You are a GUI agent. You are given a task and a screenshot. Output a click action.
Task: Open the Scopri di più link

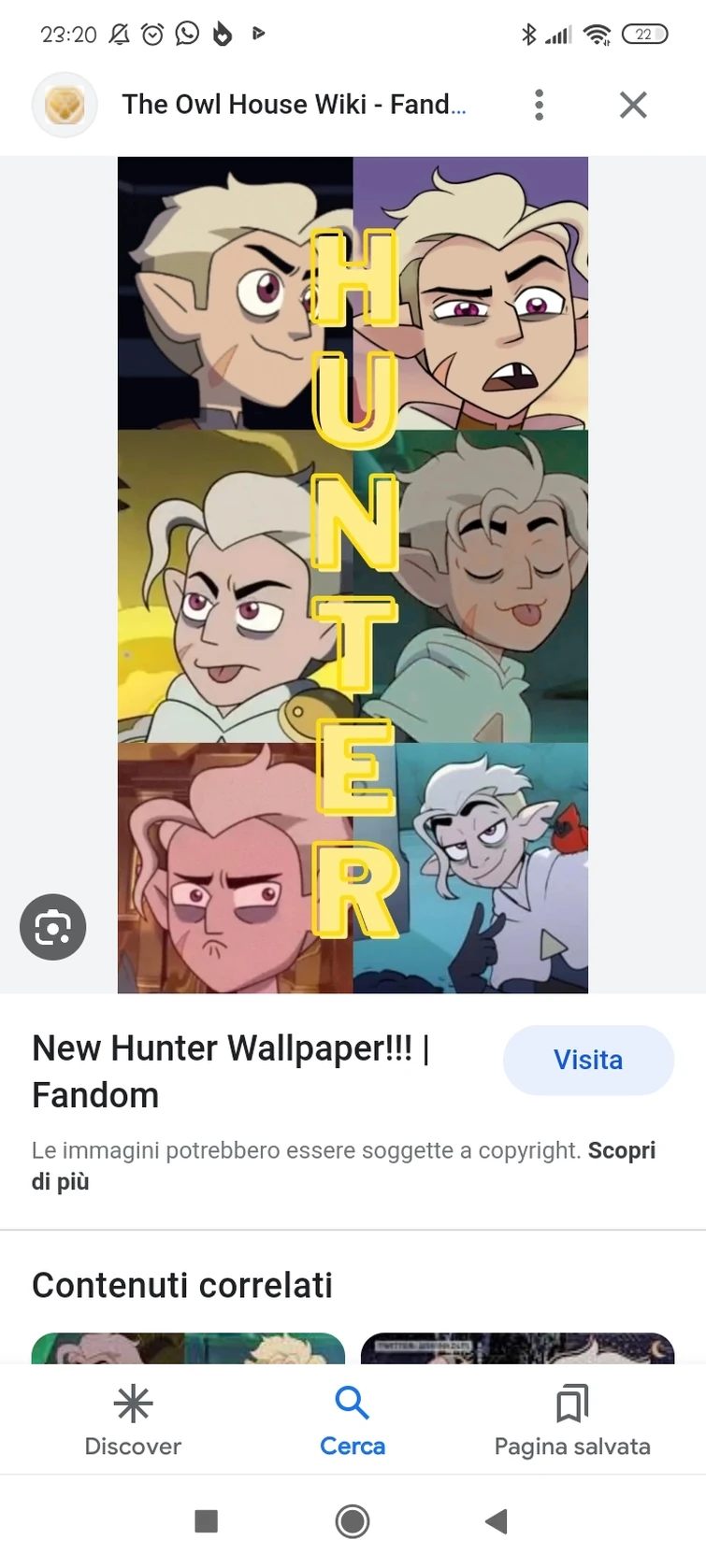point(343,1165)
